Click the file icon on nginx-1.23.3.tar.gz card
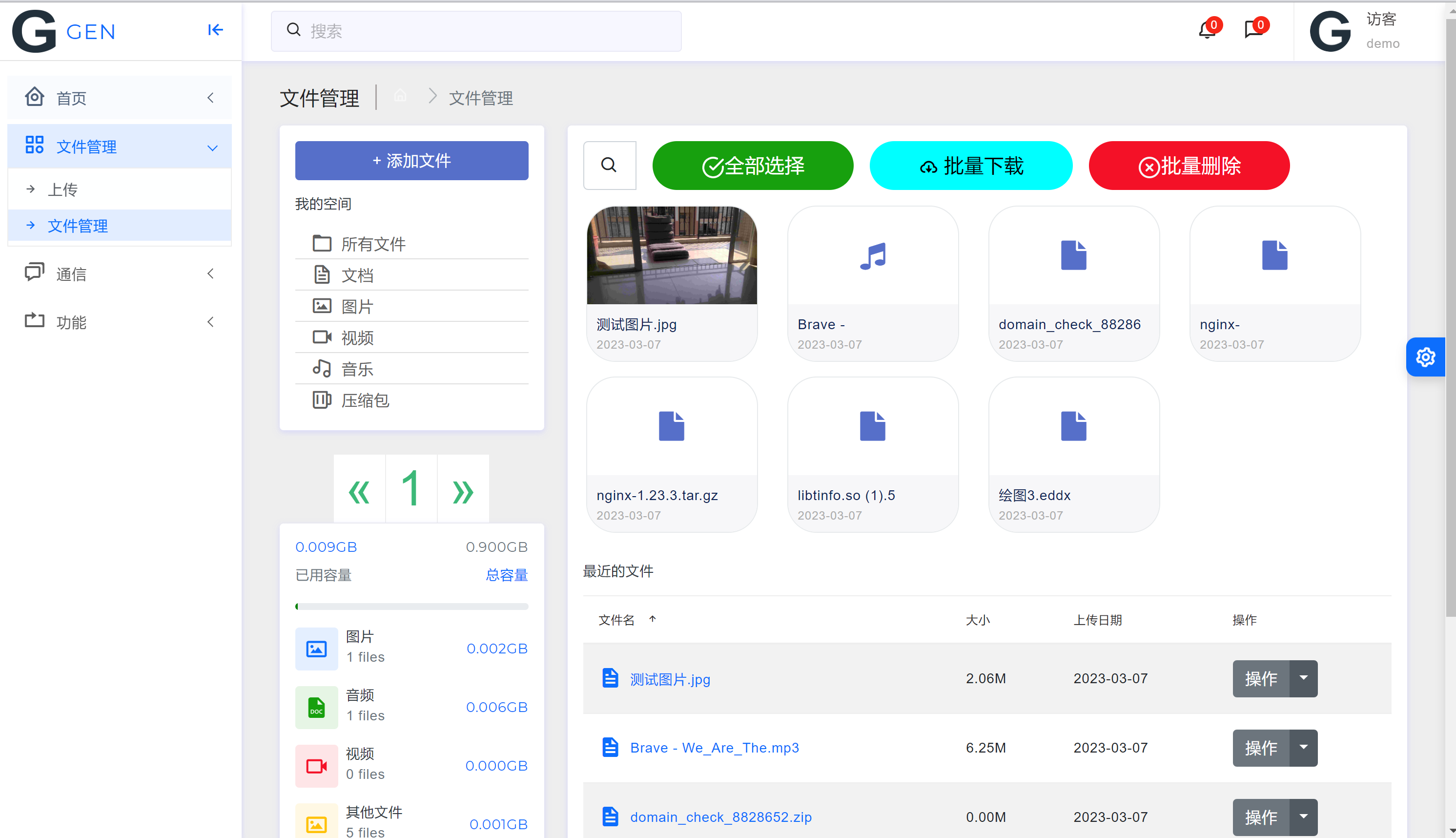Viewport: 1456px width, 838px height. [x=671, y=426]
